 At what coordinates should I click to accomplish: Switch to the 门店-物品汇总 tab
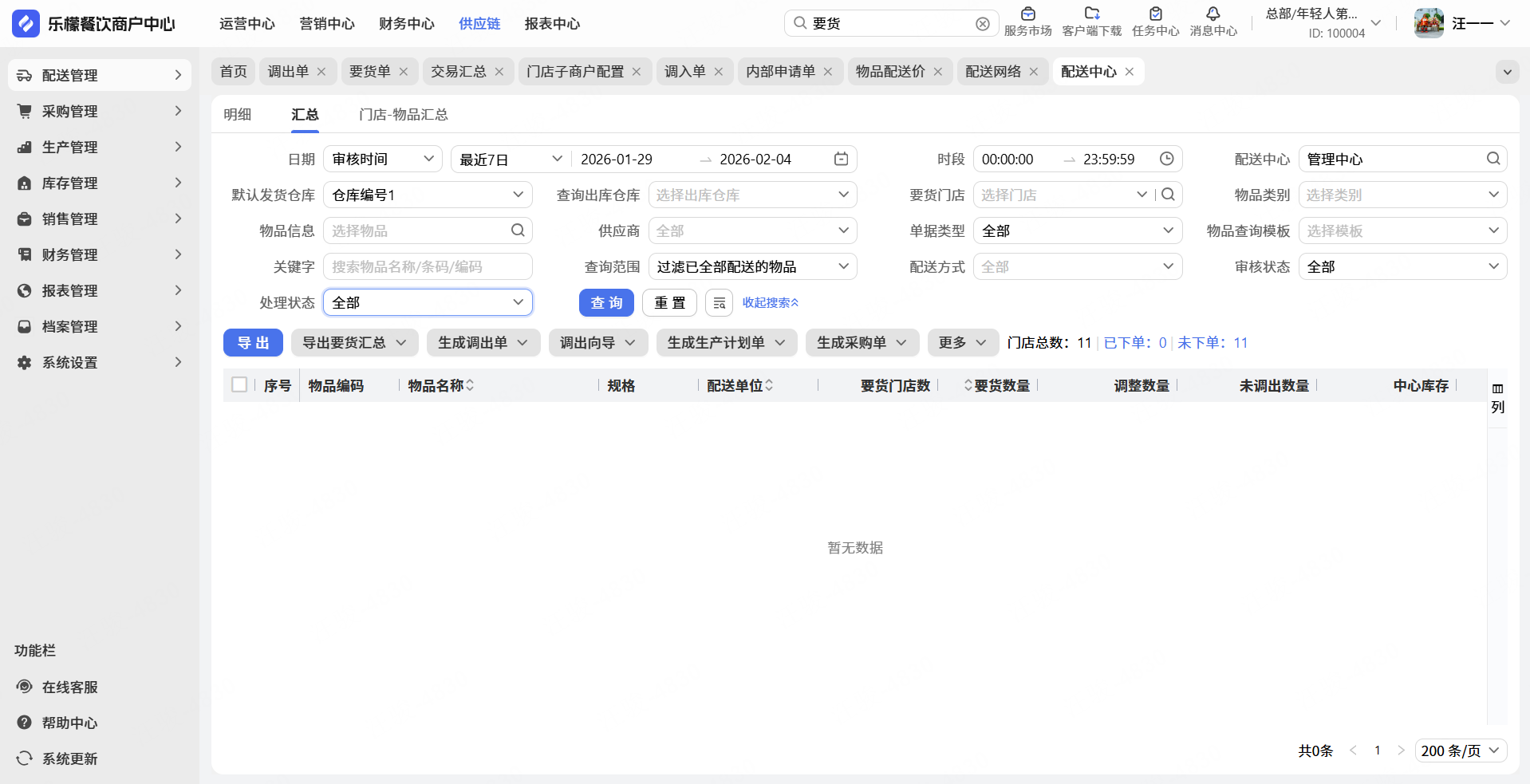tap(403, 115)
